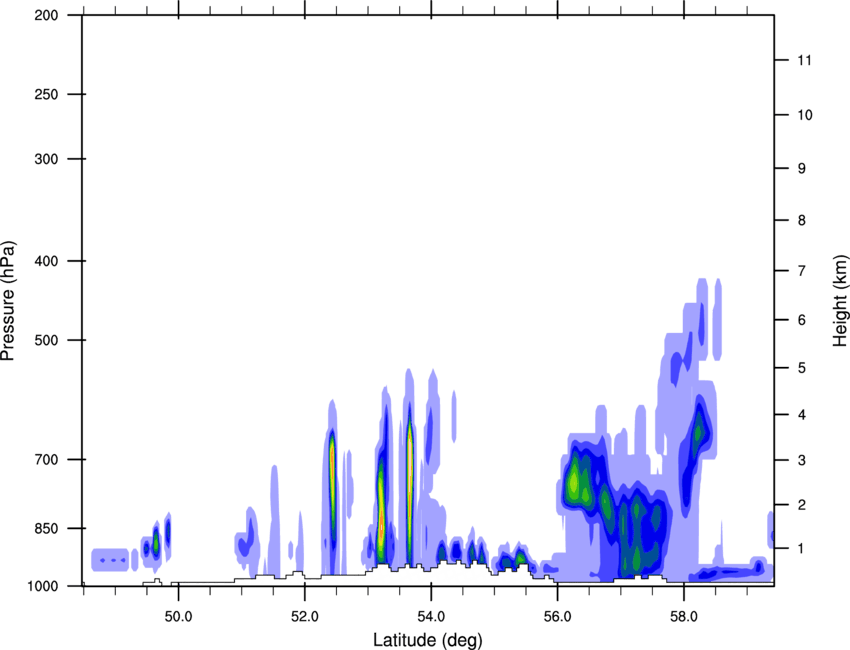
Task: Click the 'Height (km)' axis title
Action: 840,300
